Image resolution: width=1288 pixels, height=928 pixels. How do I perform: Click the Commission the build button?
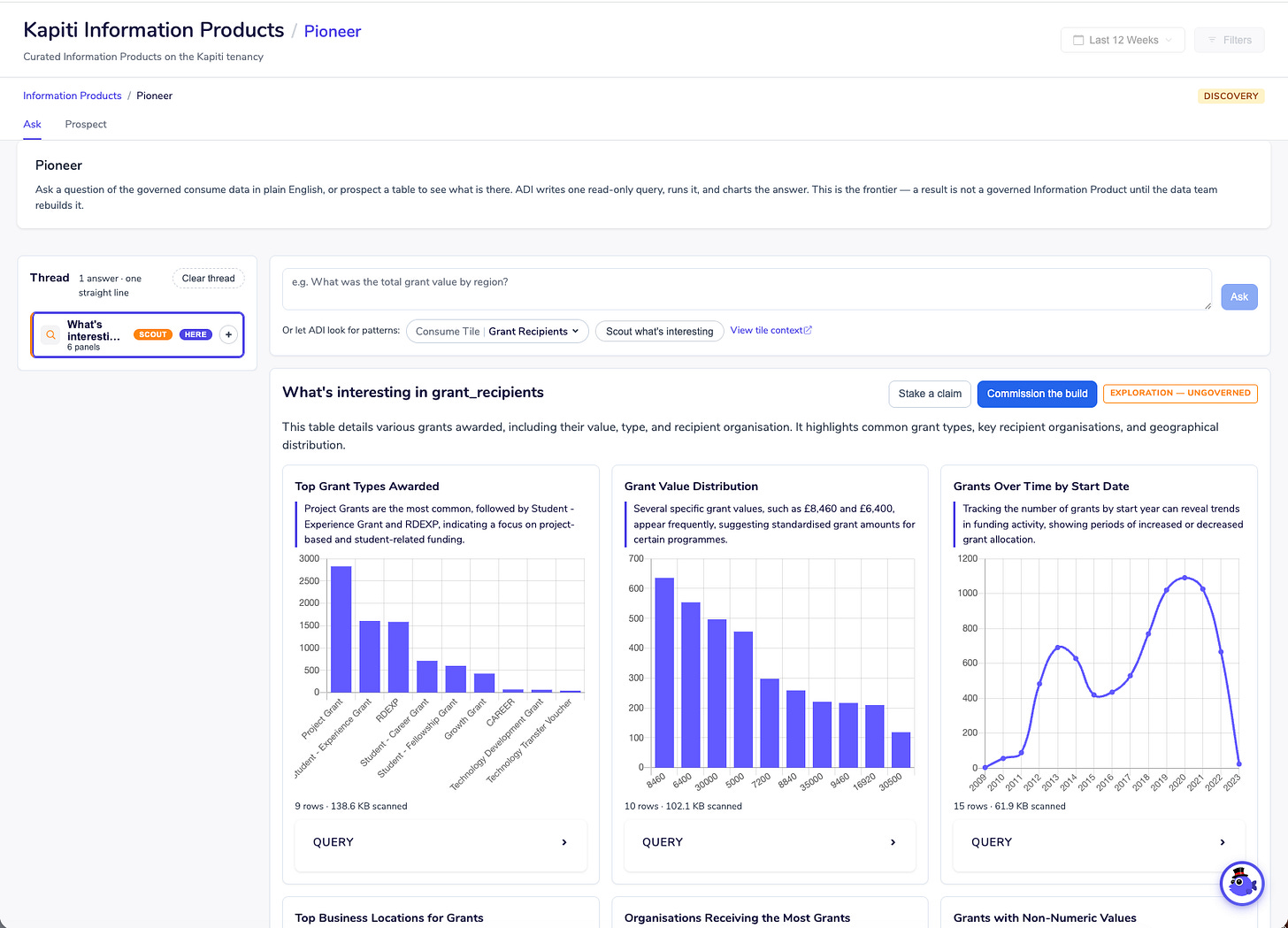[x=1037, y=394]
